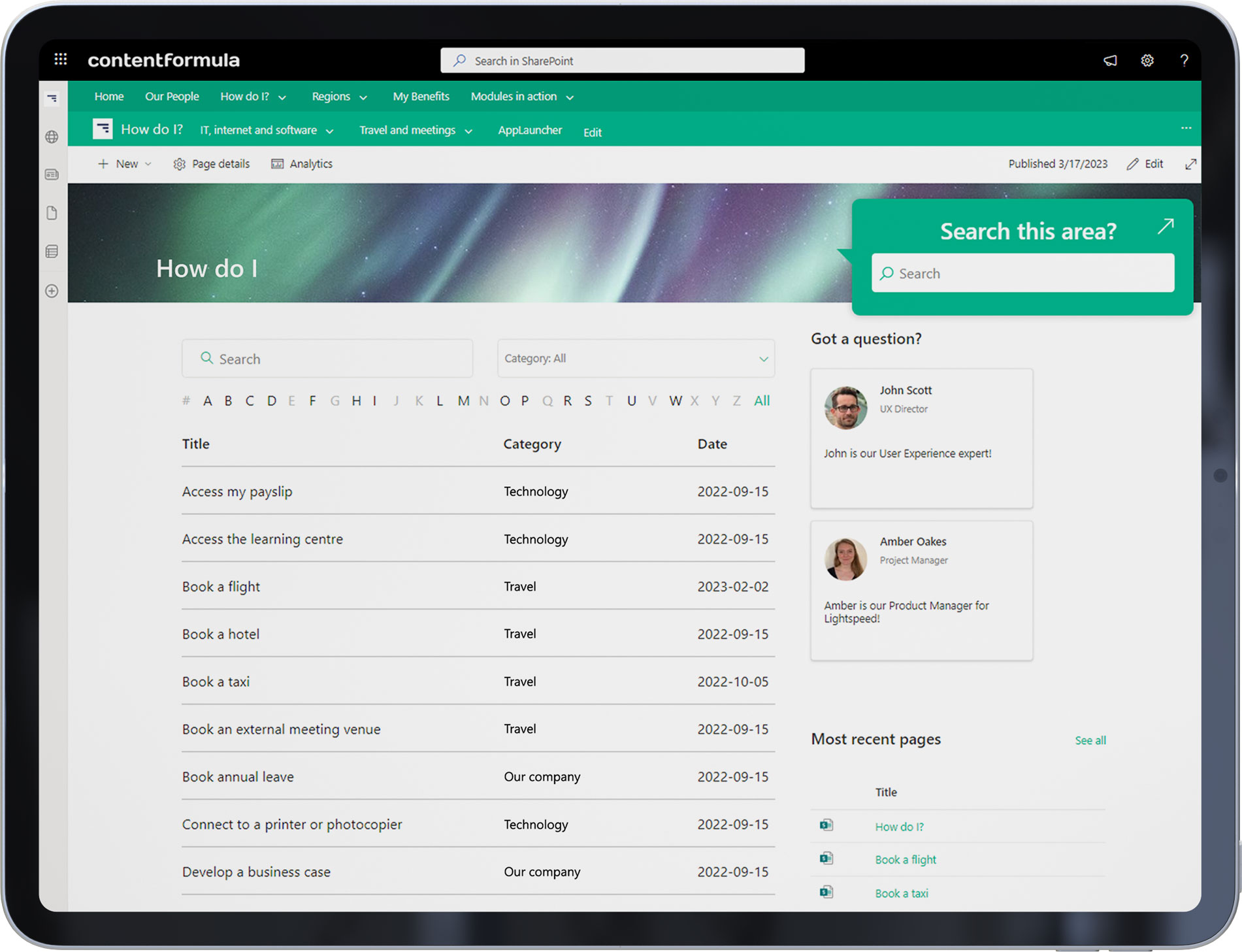Image resolution: width=1242 pixels, height=952 pixels.
Task: Open SharePoint settings gear
Action: point(1147,60)
